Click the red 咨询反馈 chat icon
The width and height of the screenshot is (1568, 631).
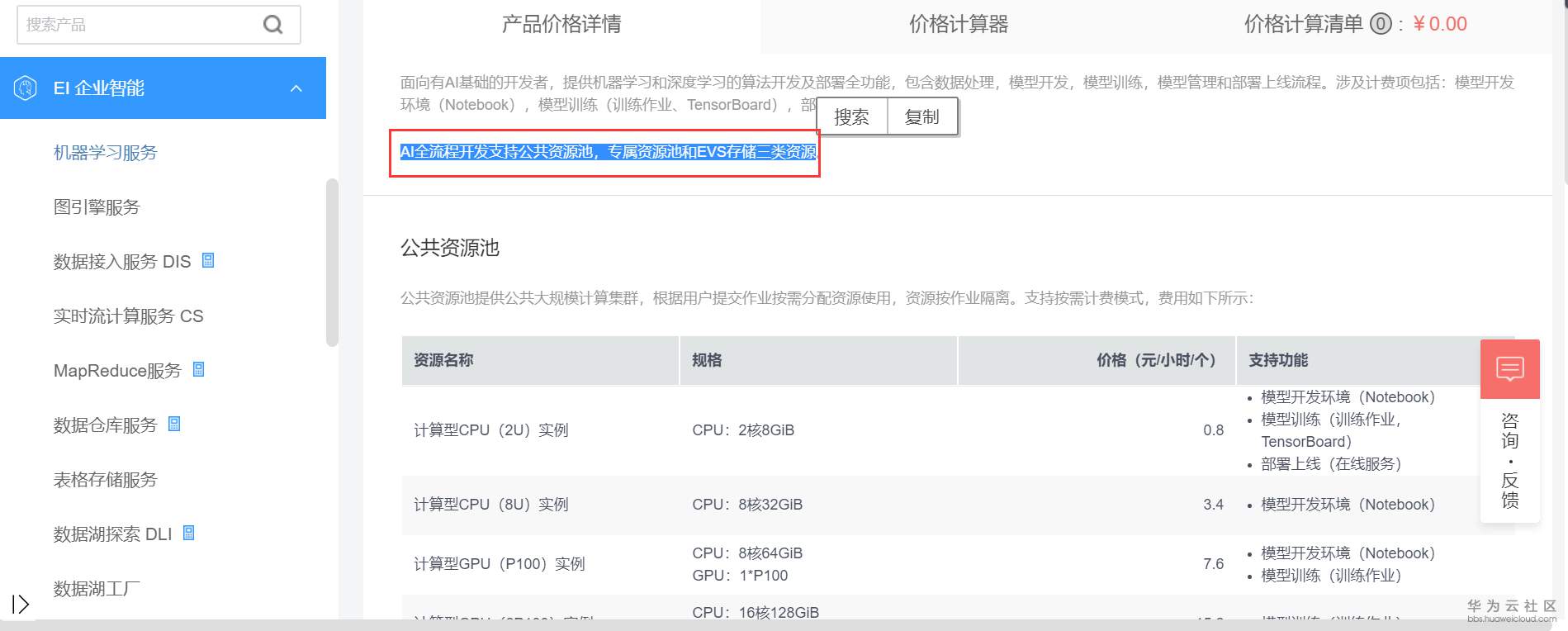1510,368
